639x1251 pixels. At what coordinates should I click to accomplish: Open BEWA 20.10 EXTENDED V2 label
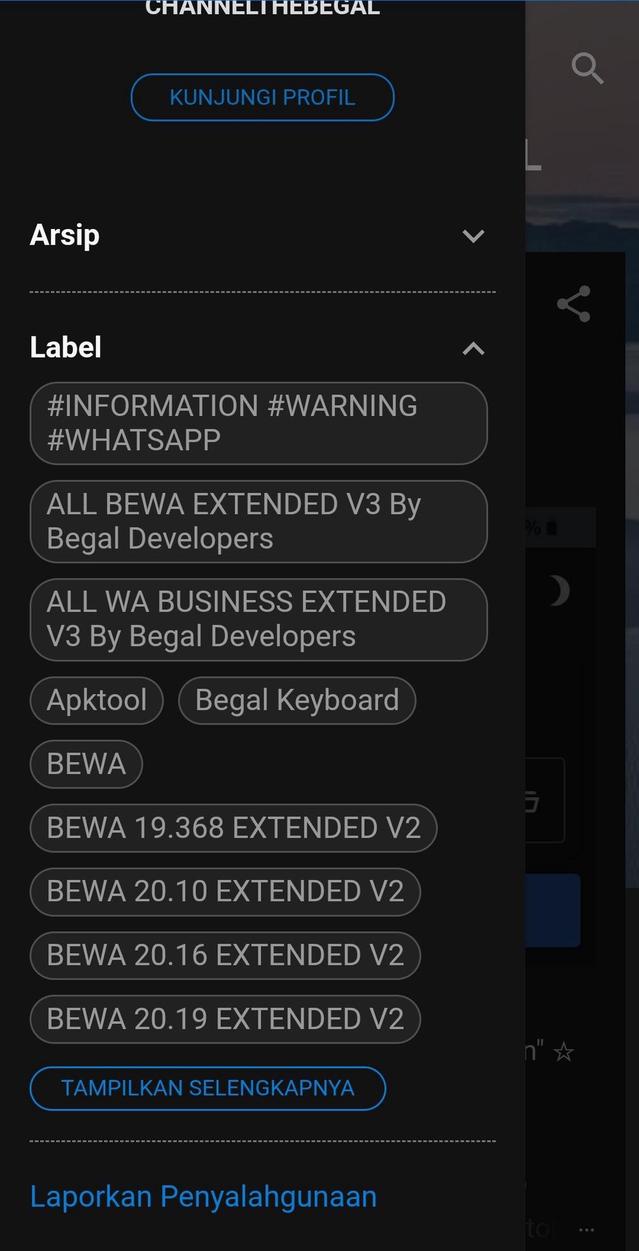point(225,891)
